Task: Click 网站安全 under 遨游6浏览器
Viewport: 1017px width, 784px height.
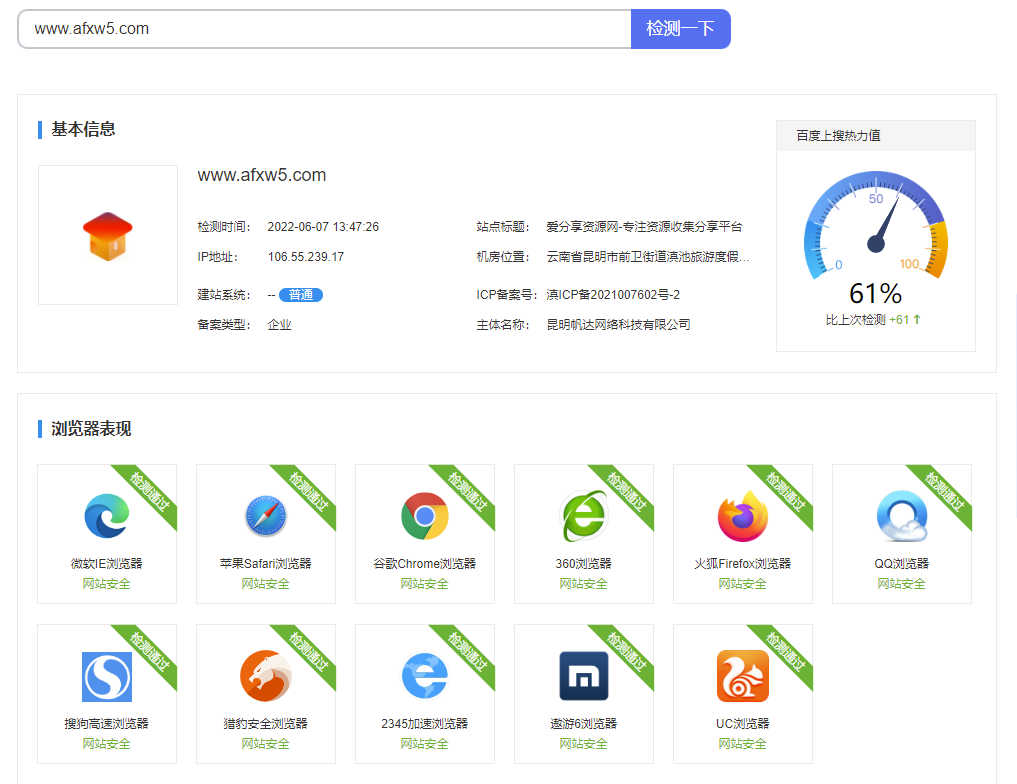Action: (x=584, y=744)
